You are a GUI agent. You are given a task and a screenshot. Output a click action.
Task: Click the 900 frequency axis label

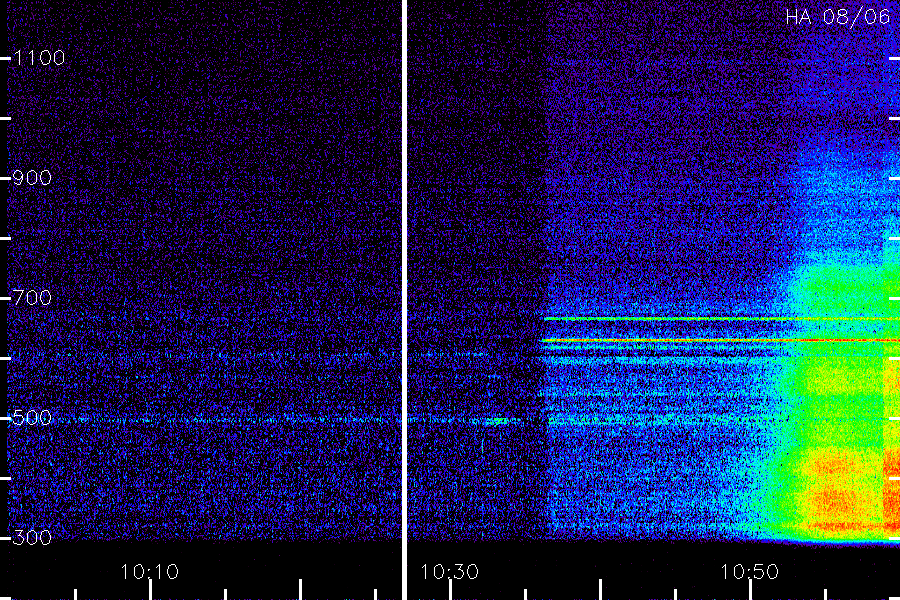[32, 178]
